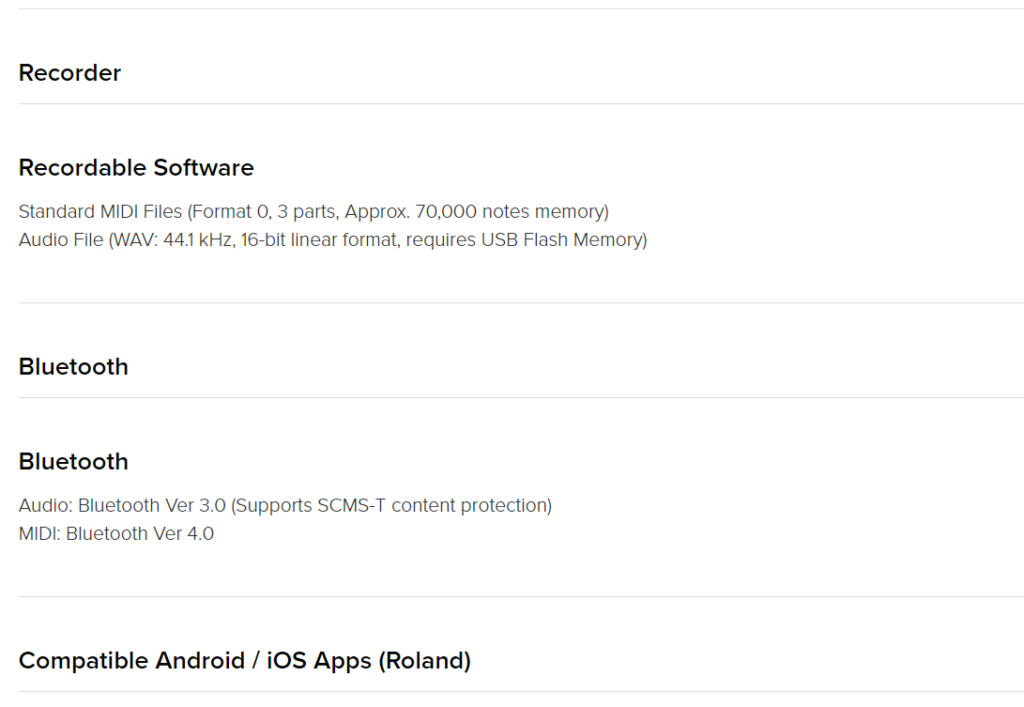
Task: Click the Recorder section heading
Action: 70,72
